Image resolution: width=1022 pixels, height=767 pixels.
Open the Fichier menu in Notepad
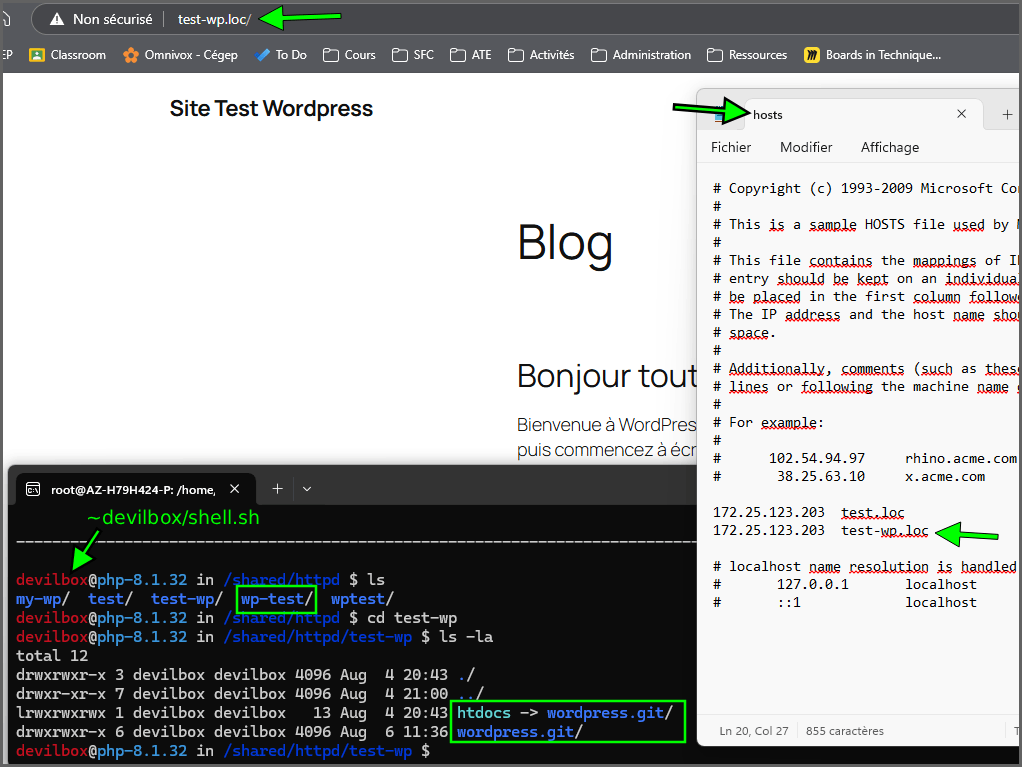click(x=731, y=147)
